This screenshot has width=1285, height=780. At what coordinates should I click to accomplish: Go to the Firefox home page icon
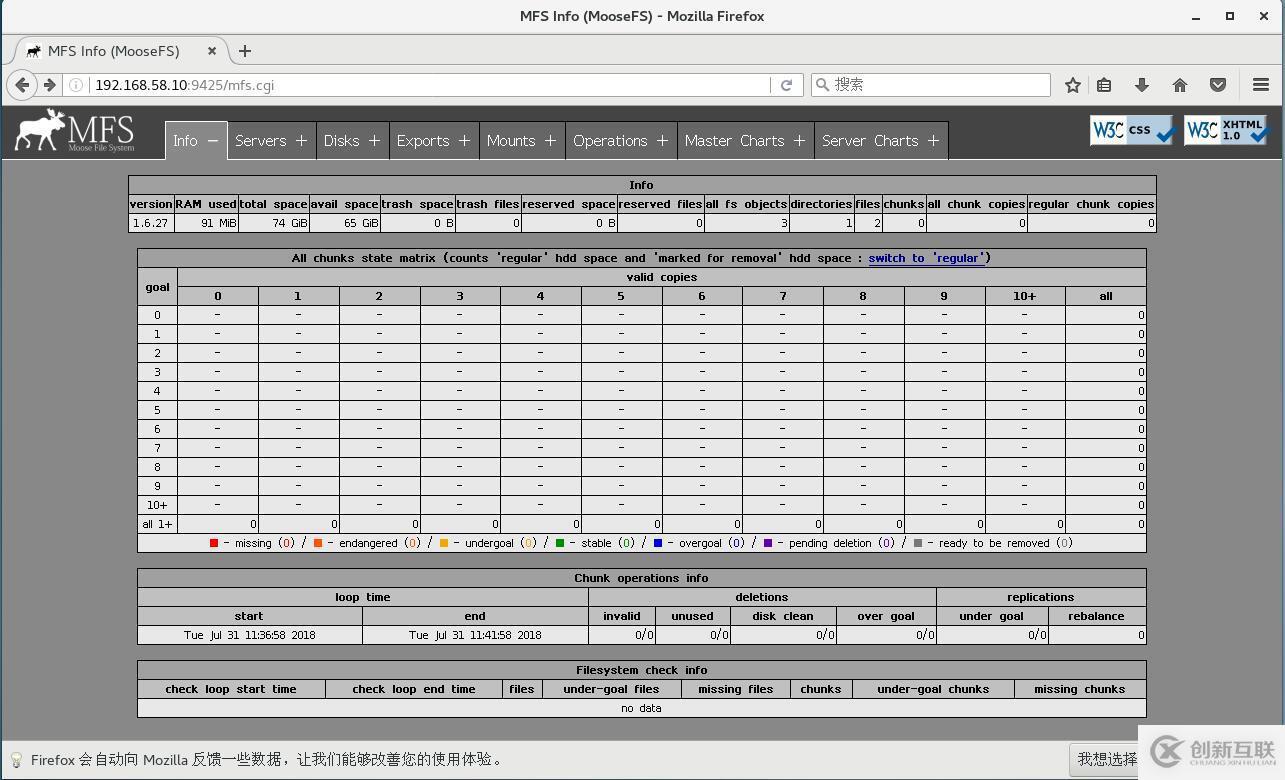pos(1180,85)
